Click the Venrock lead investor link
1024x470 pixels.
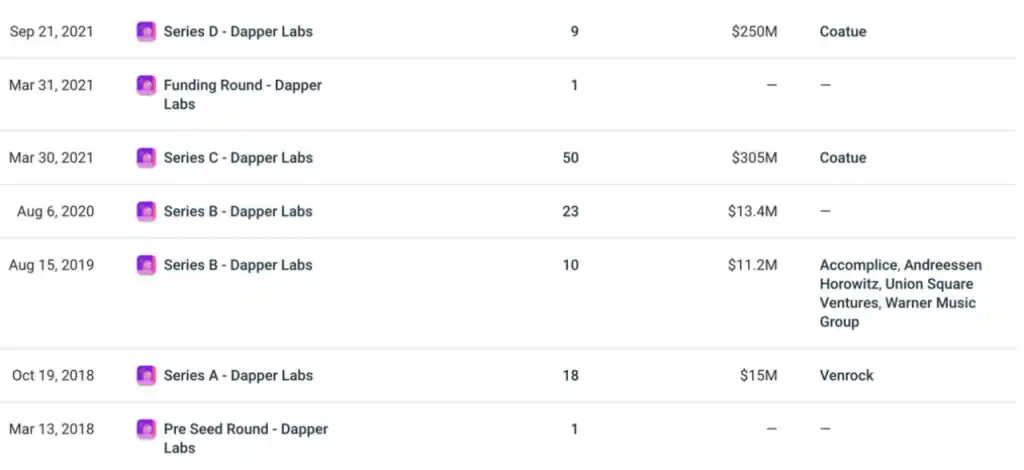pos(846,376)
